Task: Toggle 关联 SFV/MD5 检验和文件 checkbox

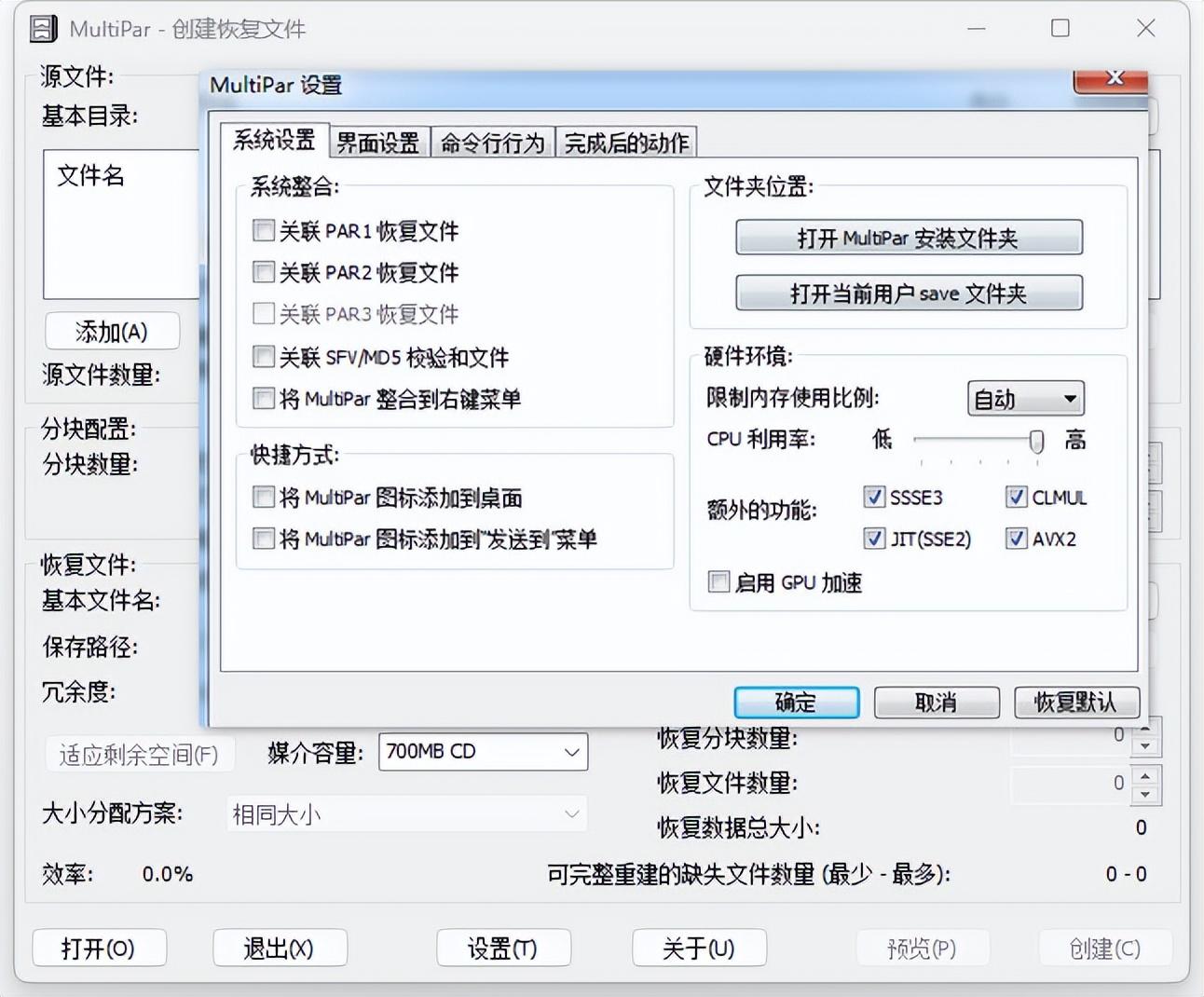Action: 264,357
